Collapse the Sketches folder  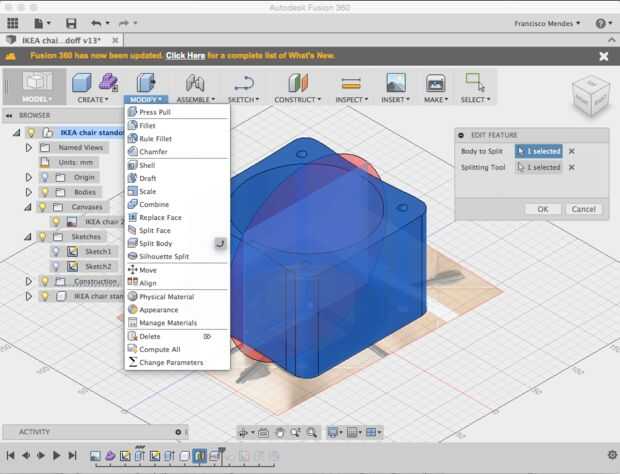pos(28,237)
